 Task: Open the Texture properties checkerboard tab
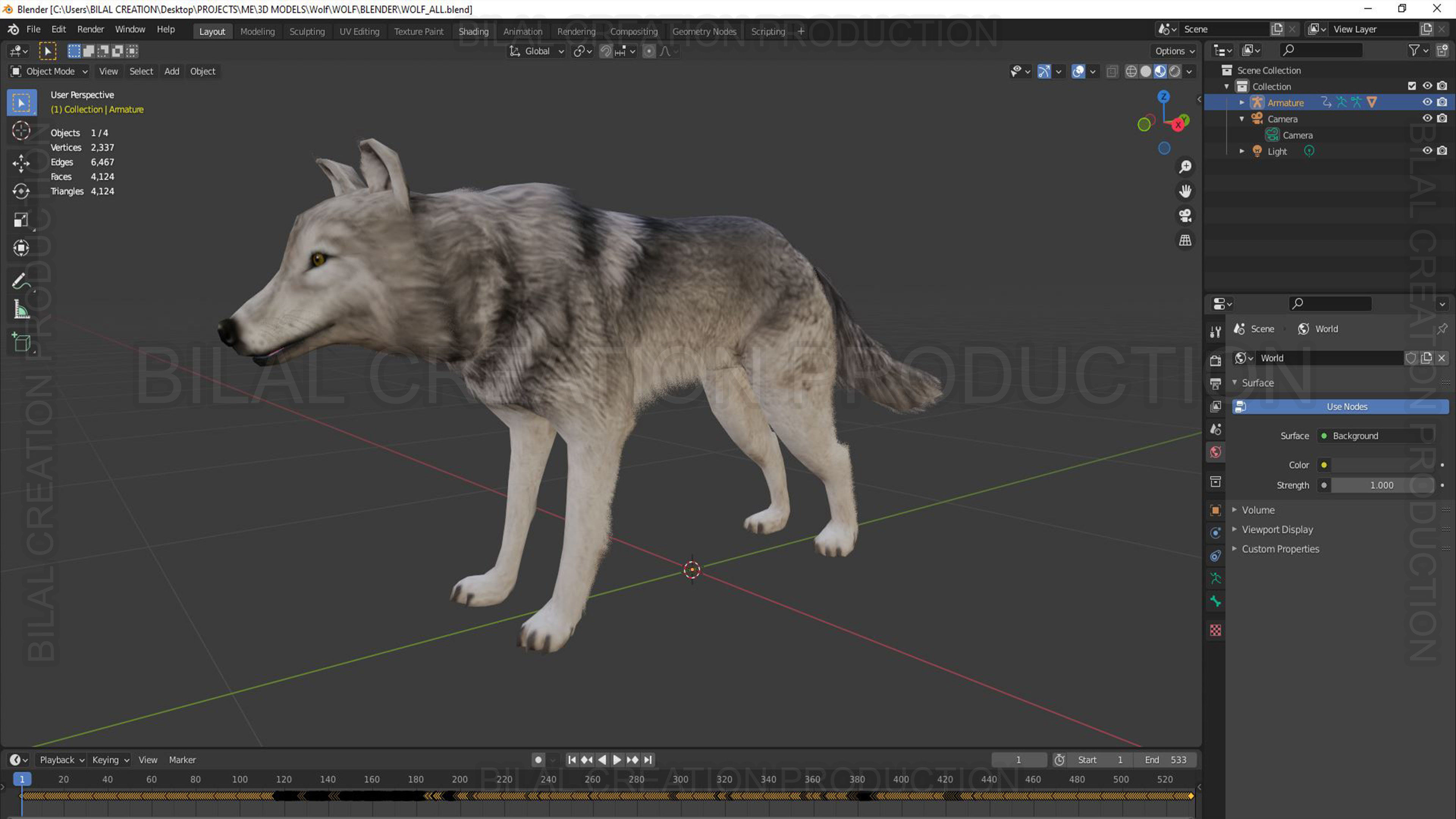[1215, 630]
